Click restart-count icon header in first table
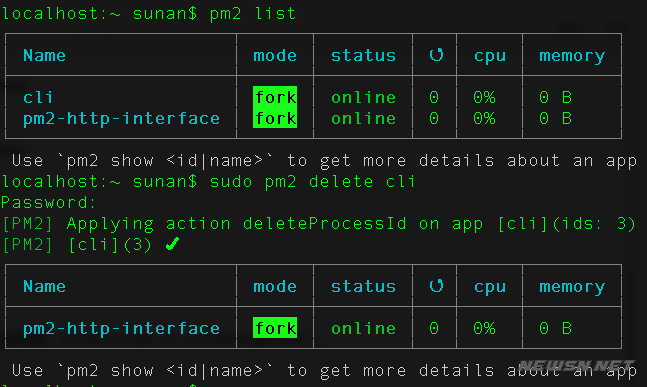Viewport: 647px width, 387px height. tap(436, 54)
